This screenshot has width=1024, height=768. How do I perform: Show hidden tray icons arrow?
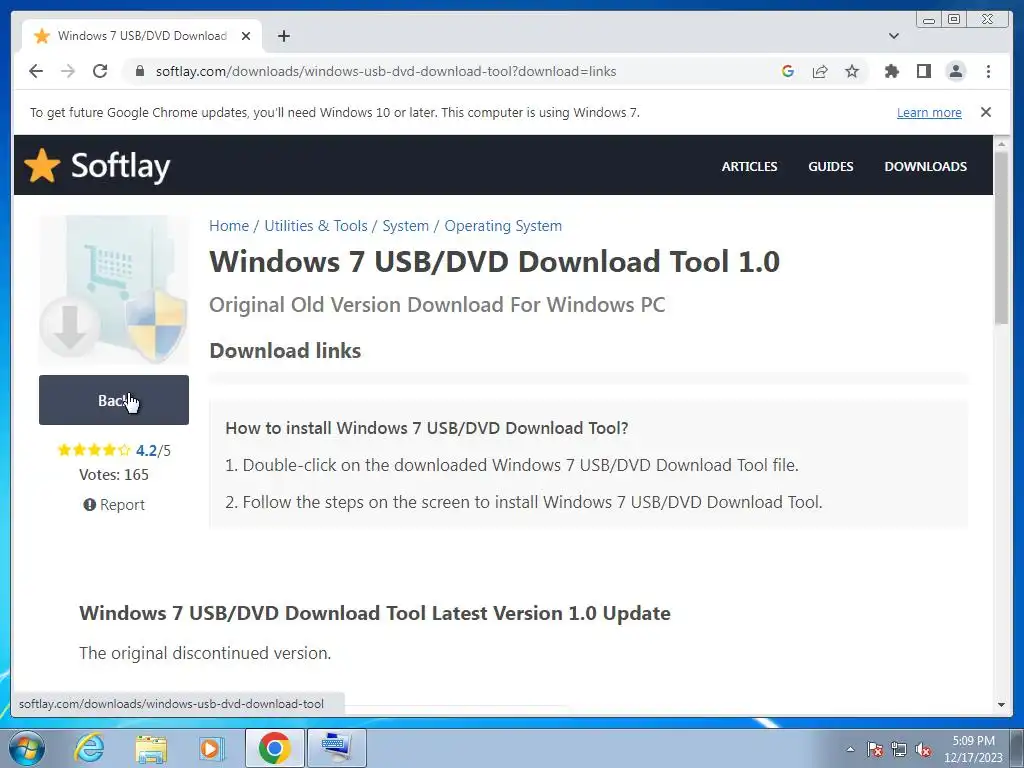[x=850, y=749]
